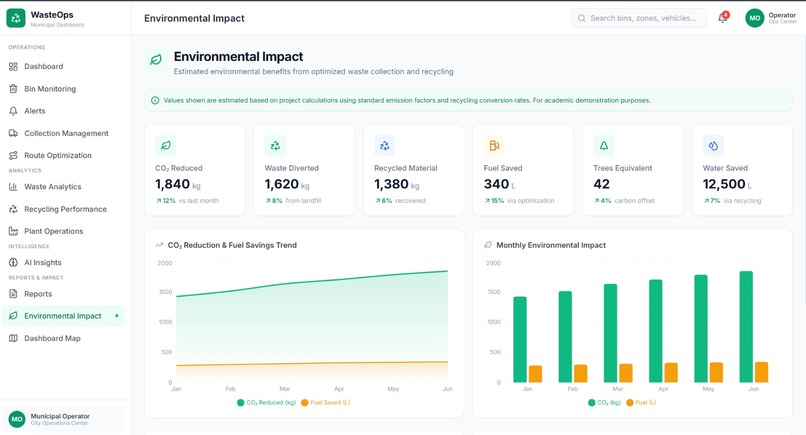Click the Recycling Performance recycle icon
806x435 pixels.
13,209
